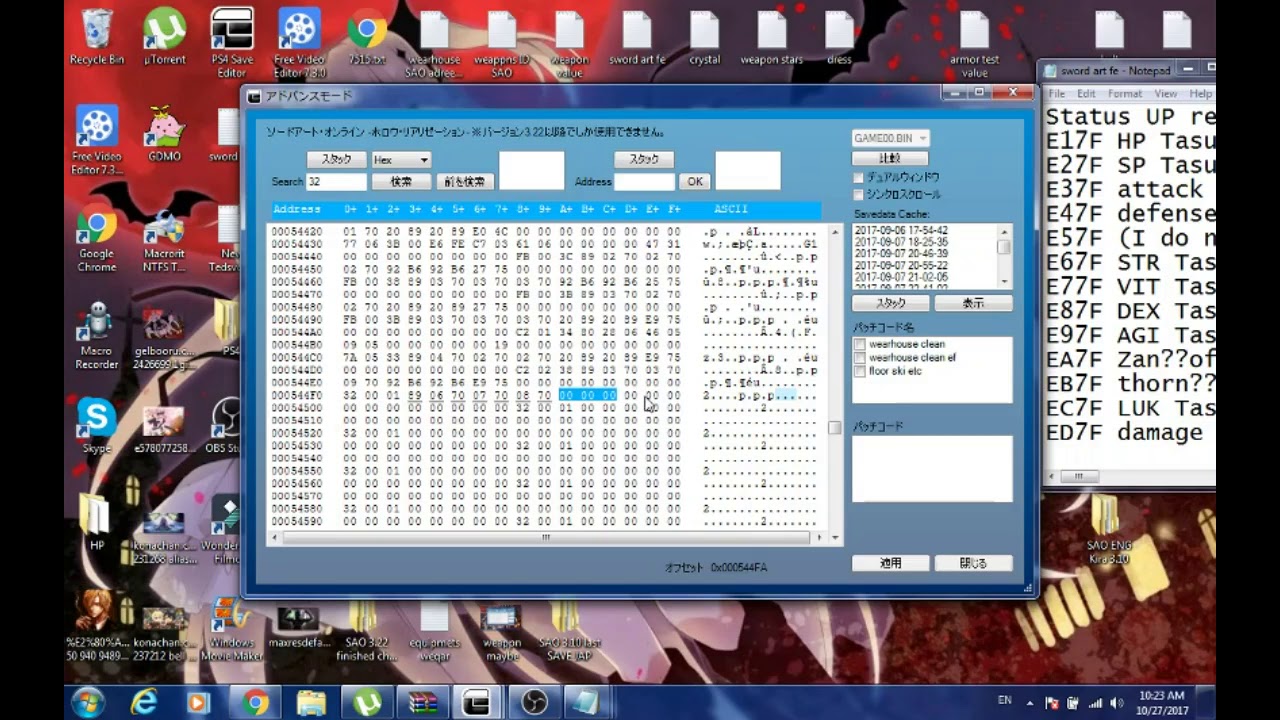Open WinRAR from the taskbar
This screenshot has height=720, width=1280.
pyautogui.click(x=421, y=703)
